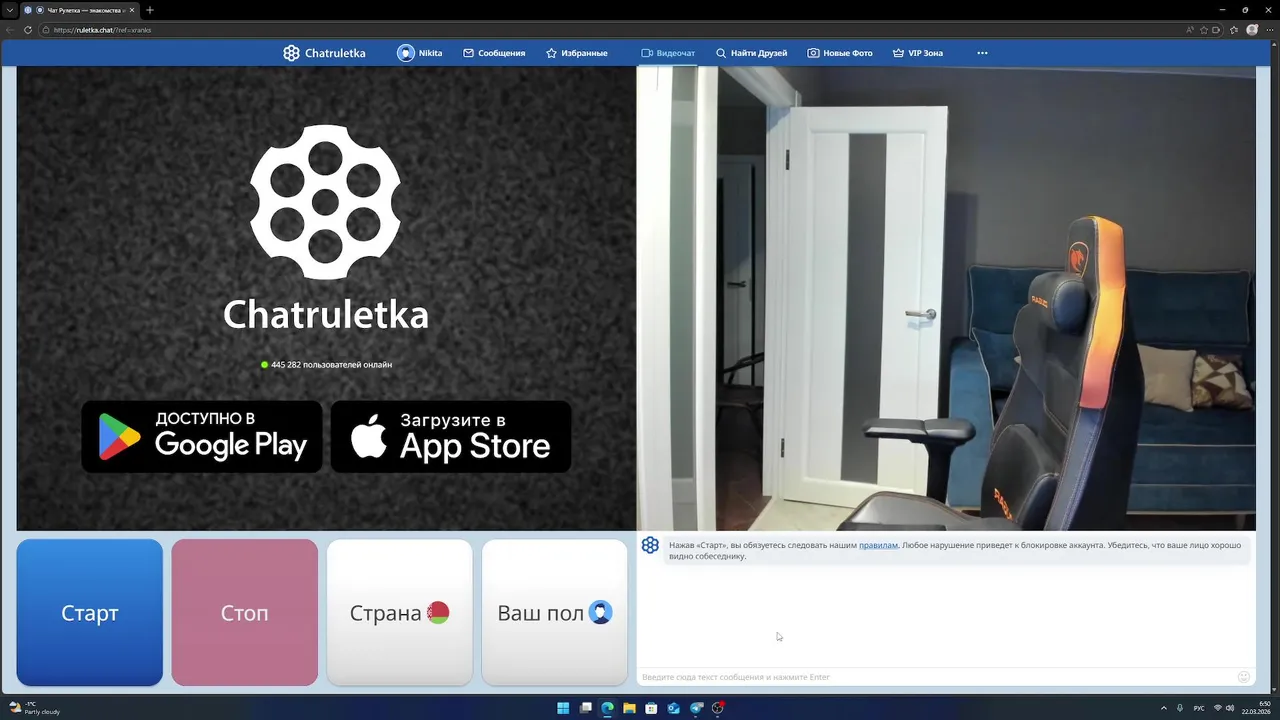The image size is (1280, 720).
Task: Open browser Settings and more menu
Action: click(x=1270, y=30)
